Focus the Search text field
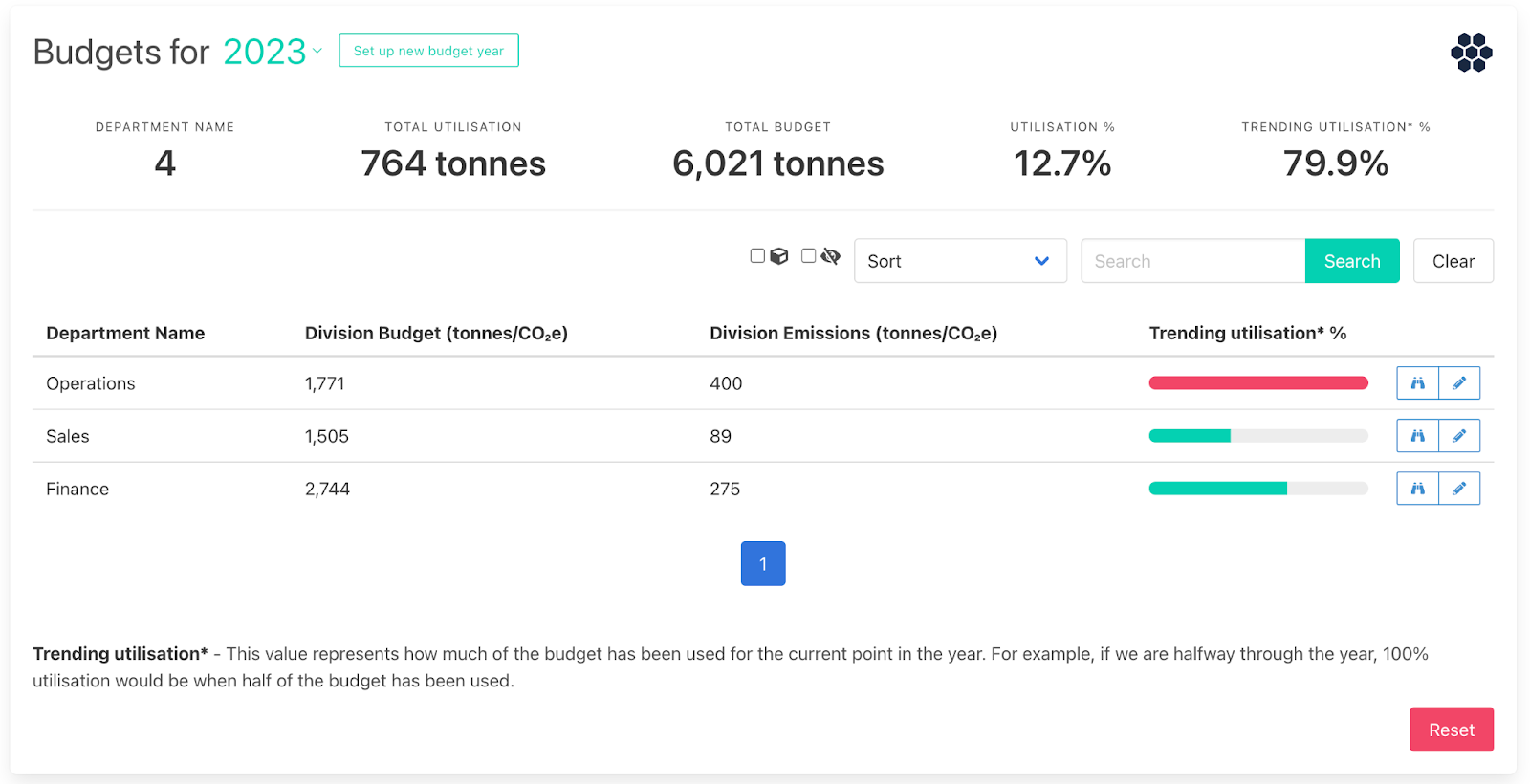Viewport: 1530px width, 784px height. pos(1192,261)
